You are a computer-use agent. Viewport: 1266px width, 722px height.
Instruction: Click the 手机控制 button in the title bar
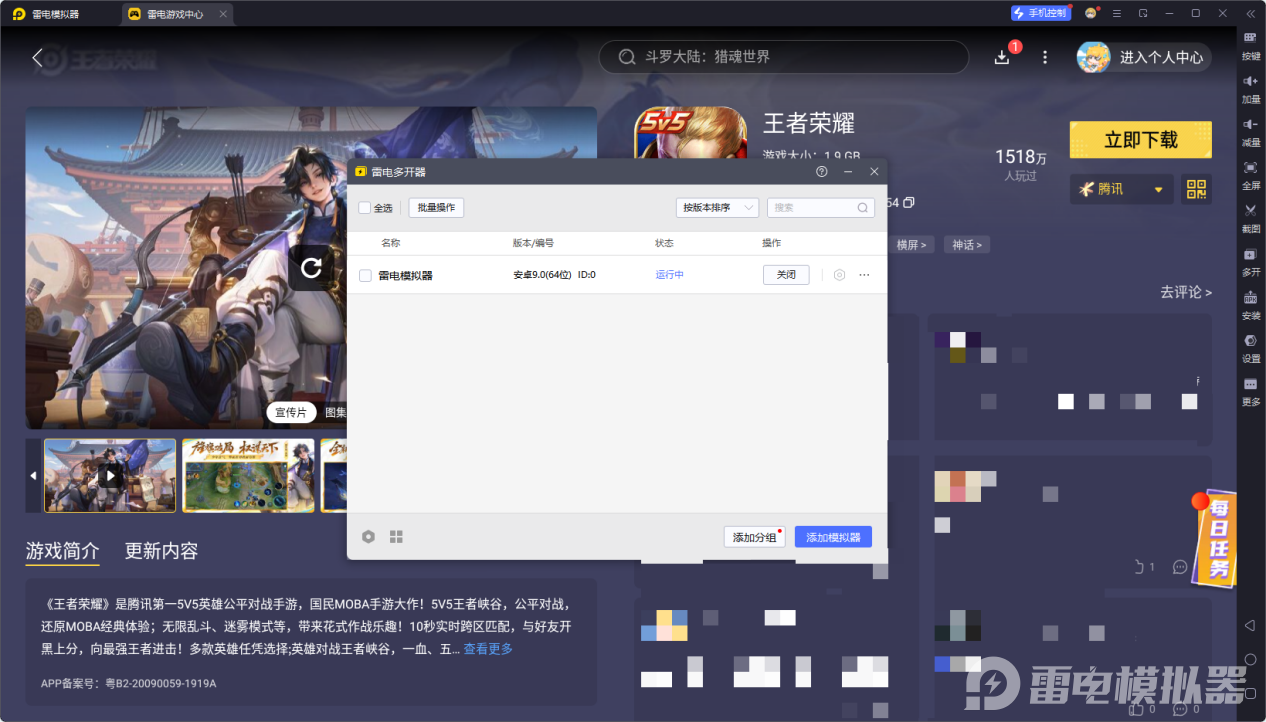tap(1041, 13)
